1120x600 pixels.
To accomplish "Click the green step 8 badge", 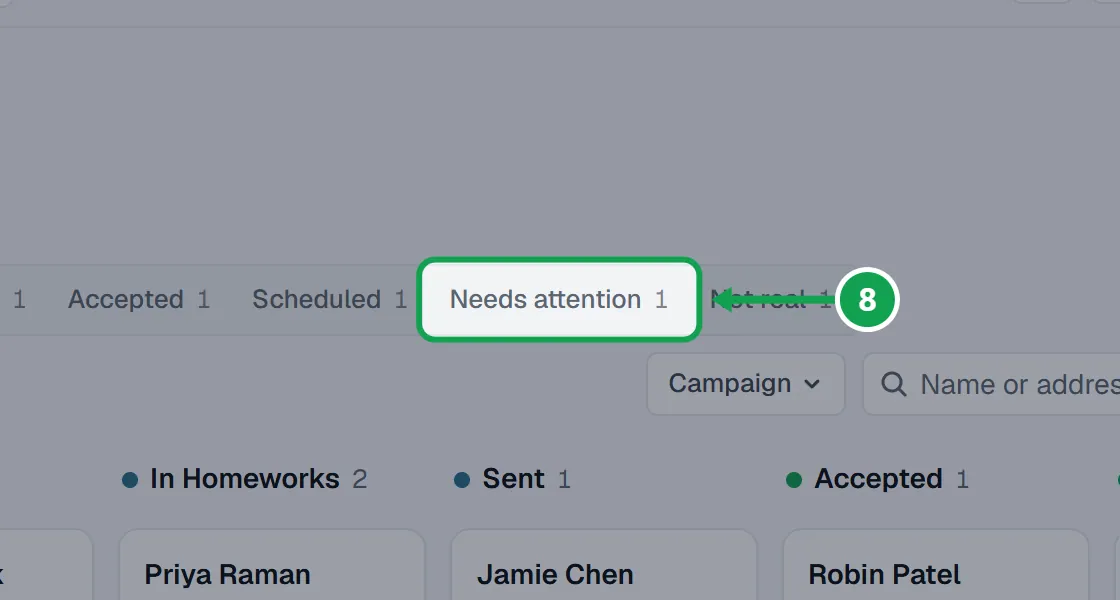I will 867,299.
